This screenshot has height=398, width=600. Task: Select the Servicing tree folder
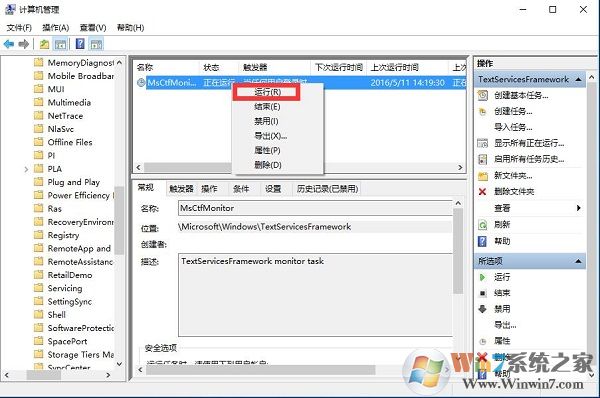pyautogui.click(x=65, y=288)
